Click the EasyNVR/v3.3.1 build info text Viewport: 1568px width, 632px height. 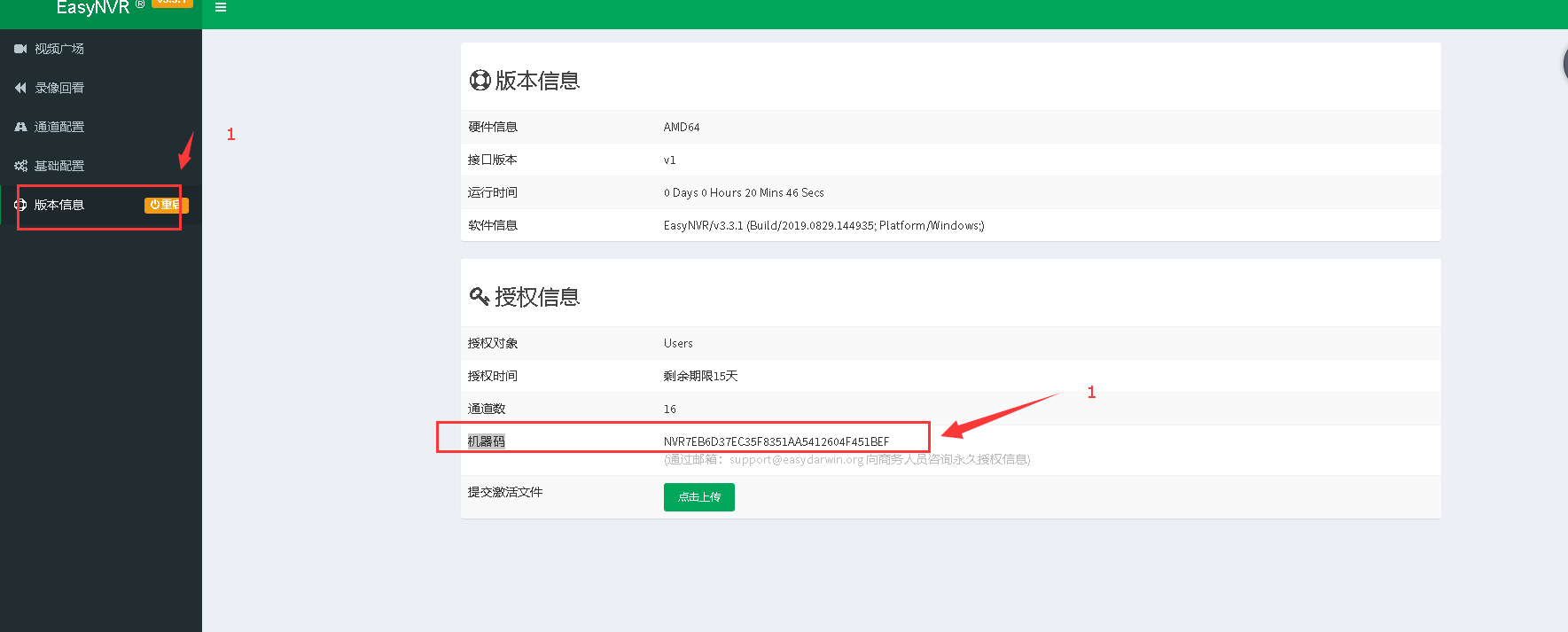click(x=824, y=225)
